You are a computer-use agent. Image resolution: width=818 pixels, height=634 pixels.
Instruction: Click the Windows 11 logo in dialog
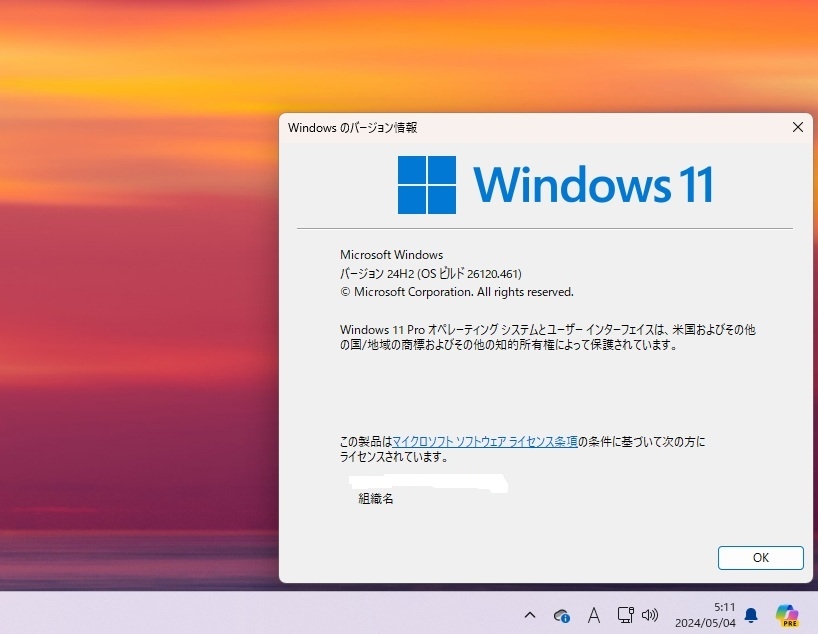click(427, 185)
